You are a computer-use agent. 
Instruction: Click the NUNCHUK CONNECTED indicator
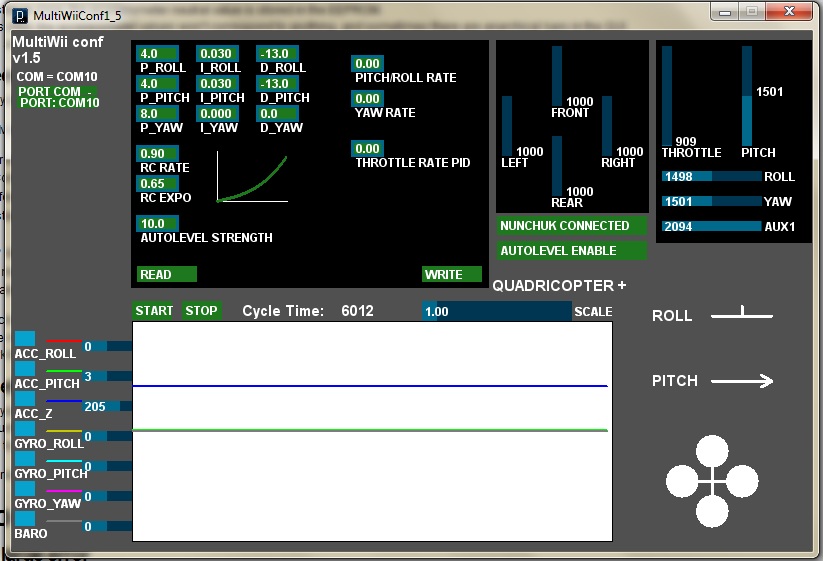point(572,226)
